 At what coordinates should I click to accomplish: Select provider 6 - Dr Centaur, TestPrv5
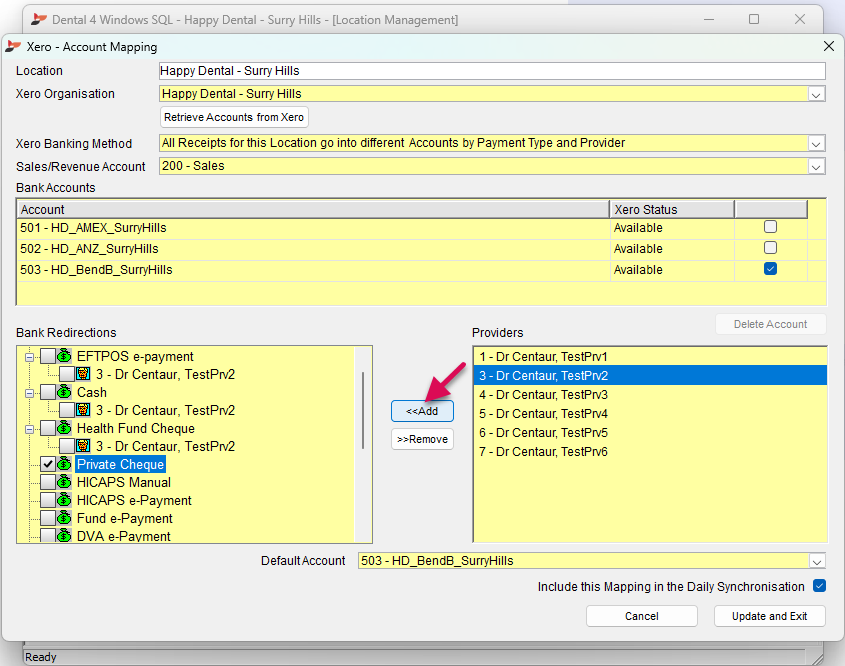(650, 432)
